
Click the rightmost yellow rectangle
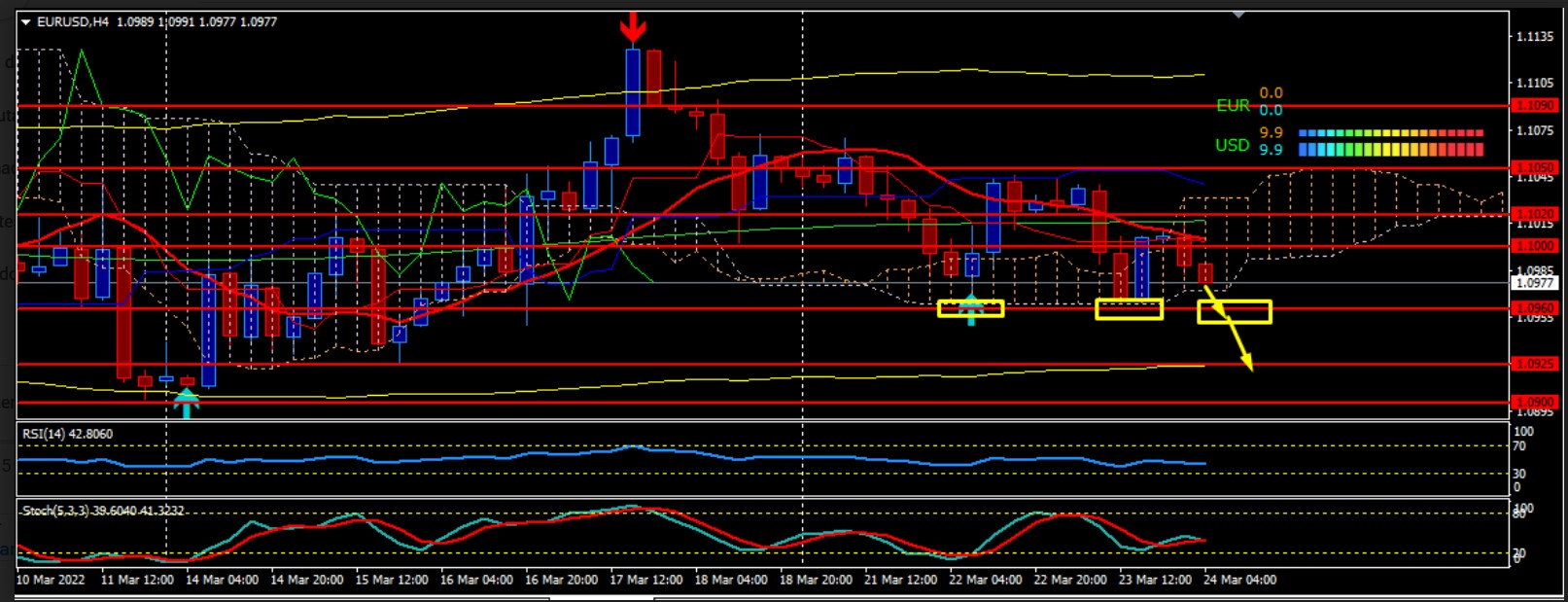point(1235,311)
